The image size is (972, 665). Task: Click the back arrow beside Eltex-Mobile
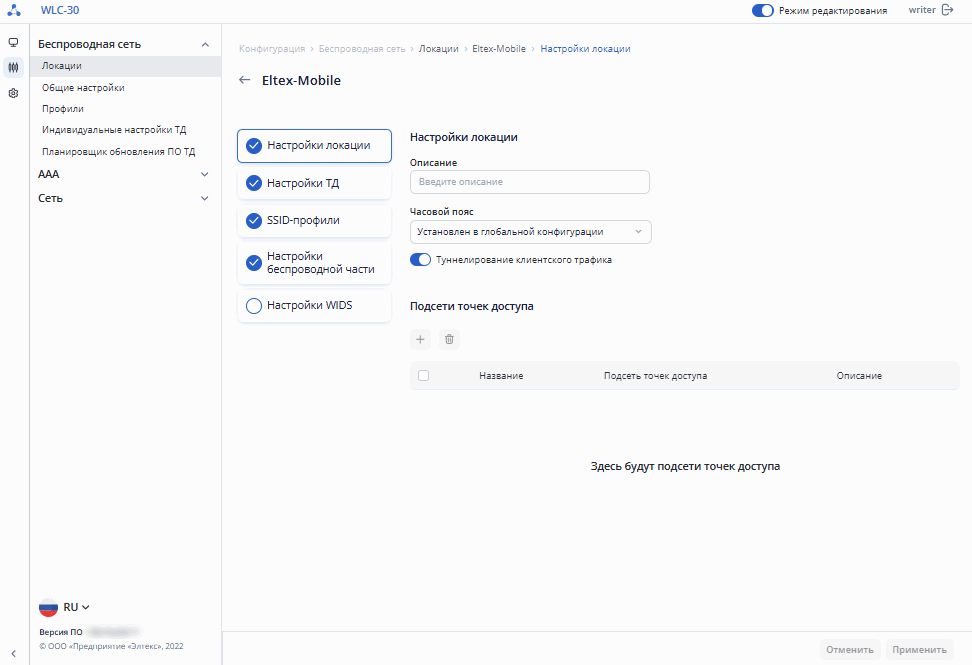(245, 80)
